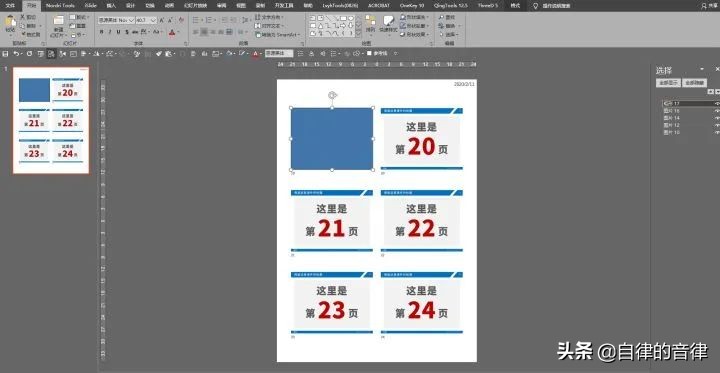This screenshot has width=720, height=373.
Task: Toggle visibility eye of picture 16
Action: 716,111
